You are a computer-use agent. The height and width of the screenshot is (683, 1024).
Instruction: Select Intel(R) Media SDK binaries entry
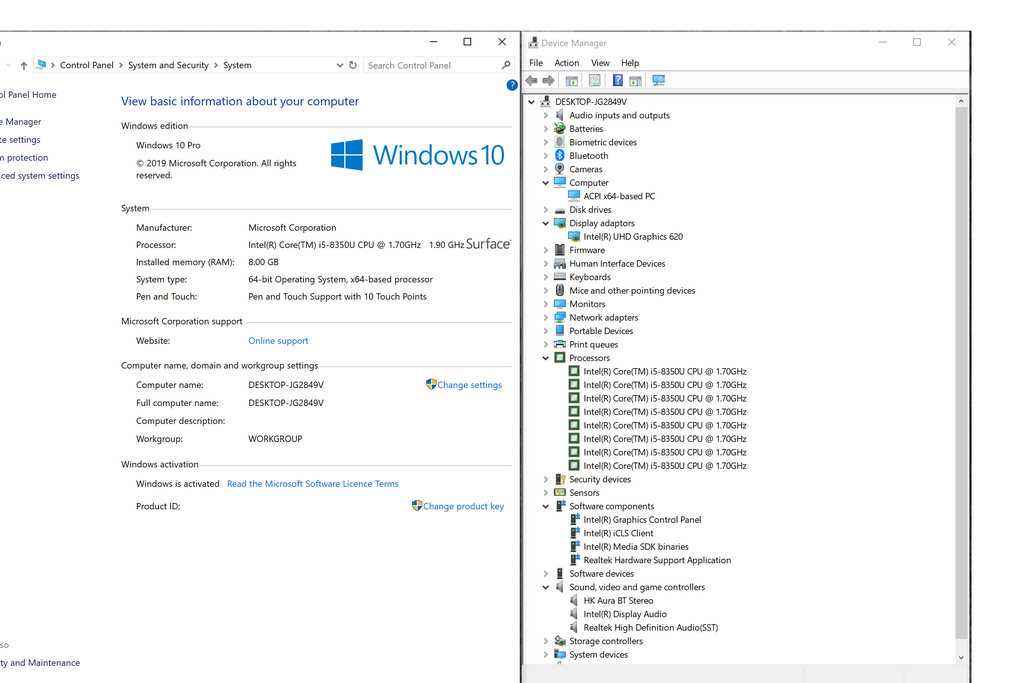click(x=636, y=547)
